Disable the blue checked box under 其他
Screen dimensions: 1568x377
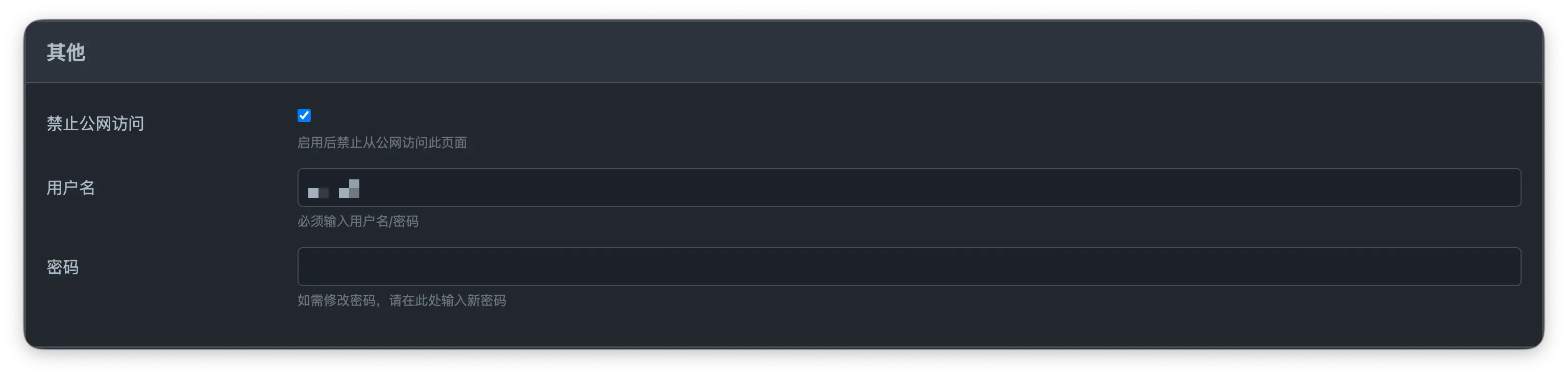tap(304, 116)
